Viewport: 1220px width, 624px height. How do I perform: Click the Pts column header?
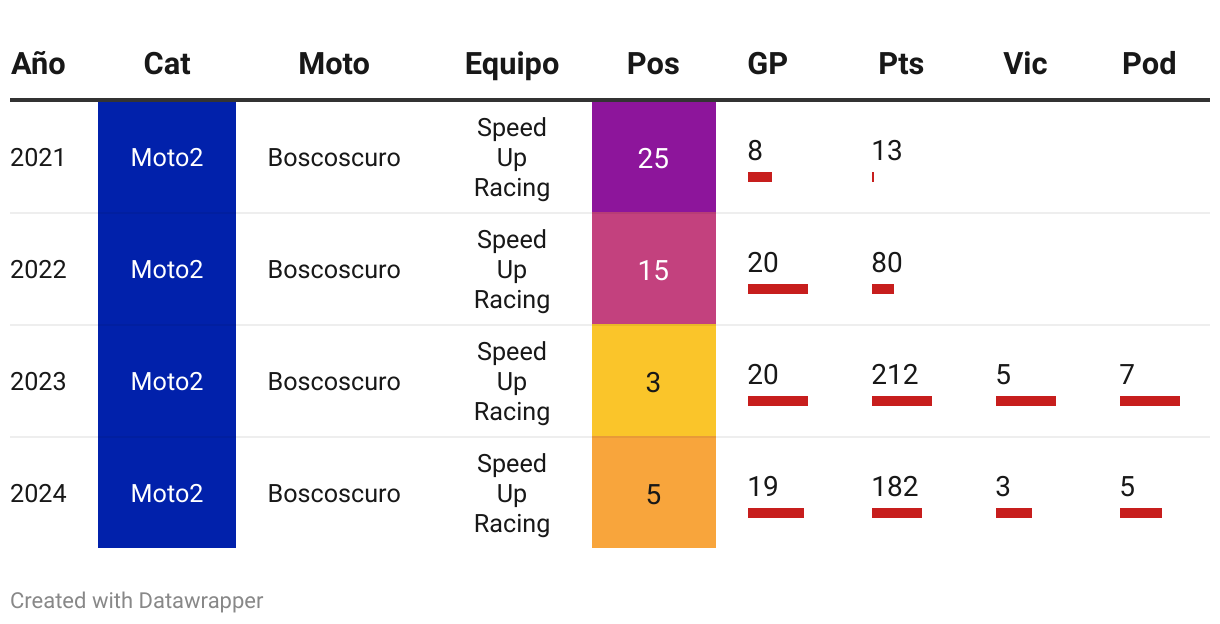tap(901, 64)
